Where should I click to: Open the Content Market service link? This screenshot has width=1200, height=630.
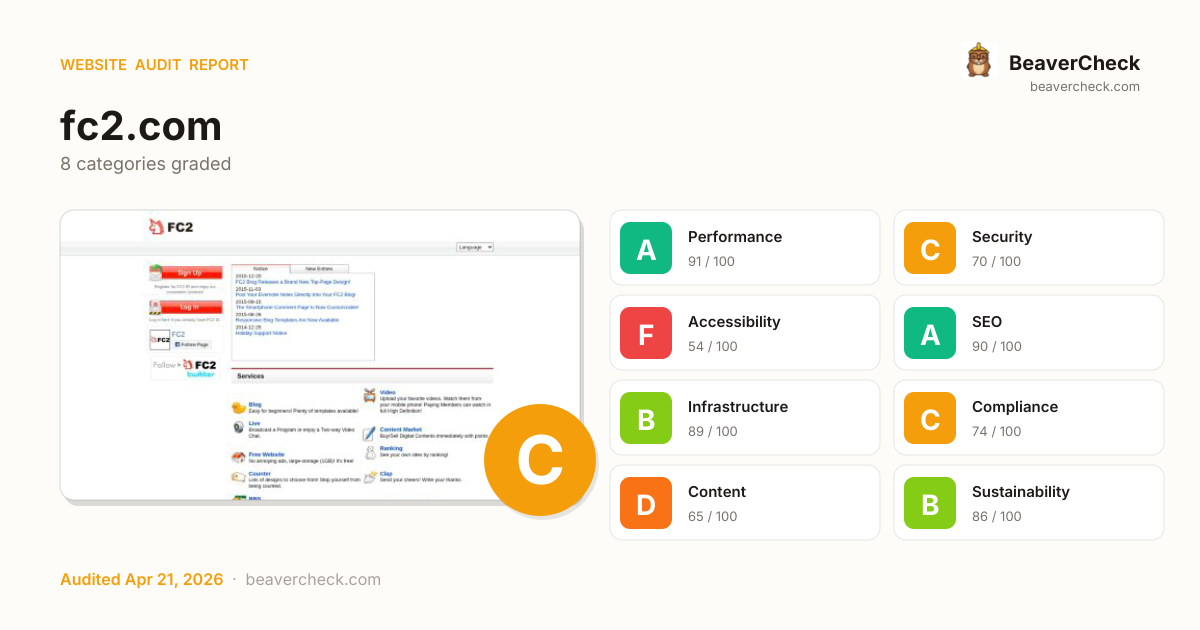[400, 429]
